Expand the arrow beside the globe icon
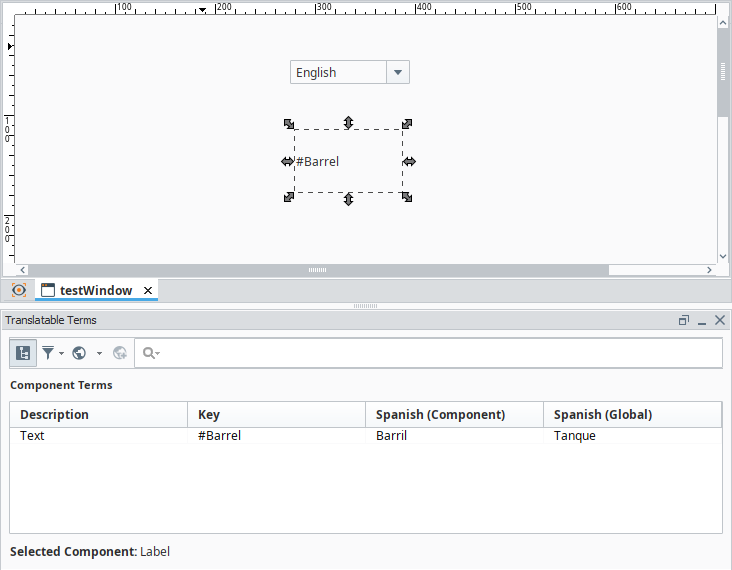The width and height of the screenshot is (732, 570). pos(99,353)
